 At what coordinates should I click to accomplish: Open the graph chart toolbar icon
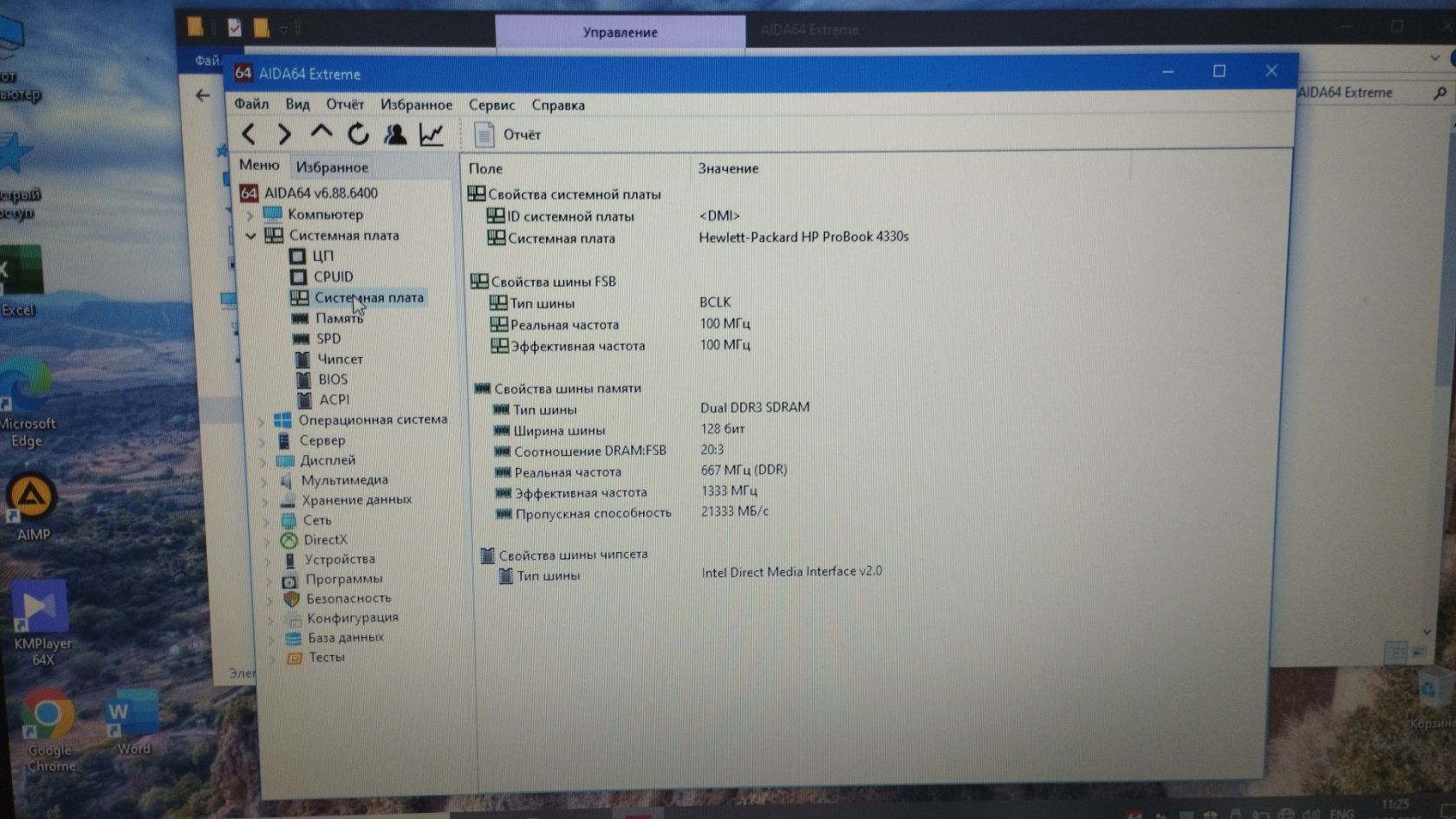tap(432, 133)
